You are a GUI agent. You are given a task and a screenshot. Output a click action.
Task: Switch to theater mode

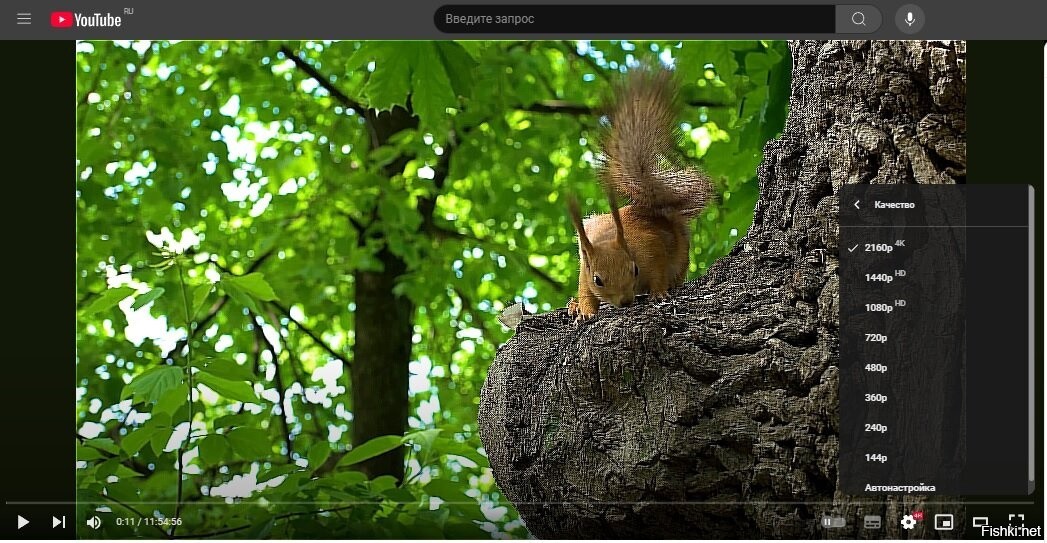pos(980,522)
